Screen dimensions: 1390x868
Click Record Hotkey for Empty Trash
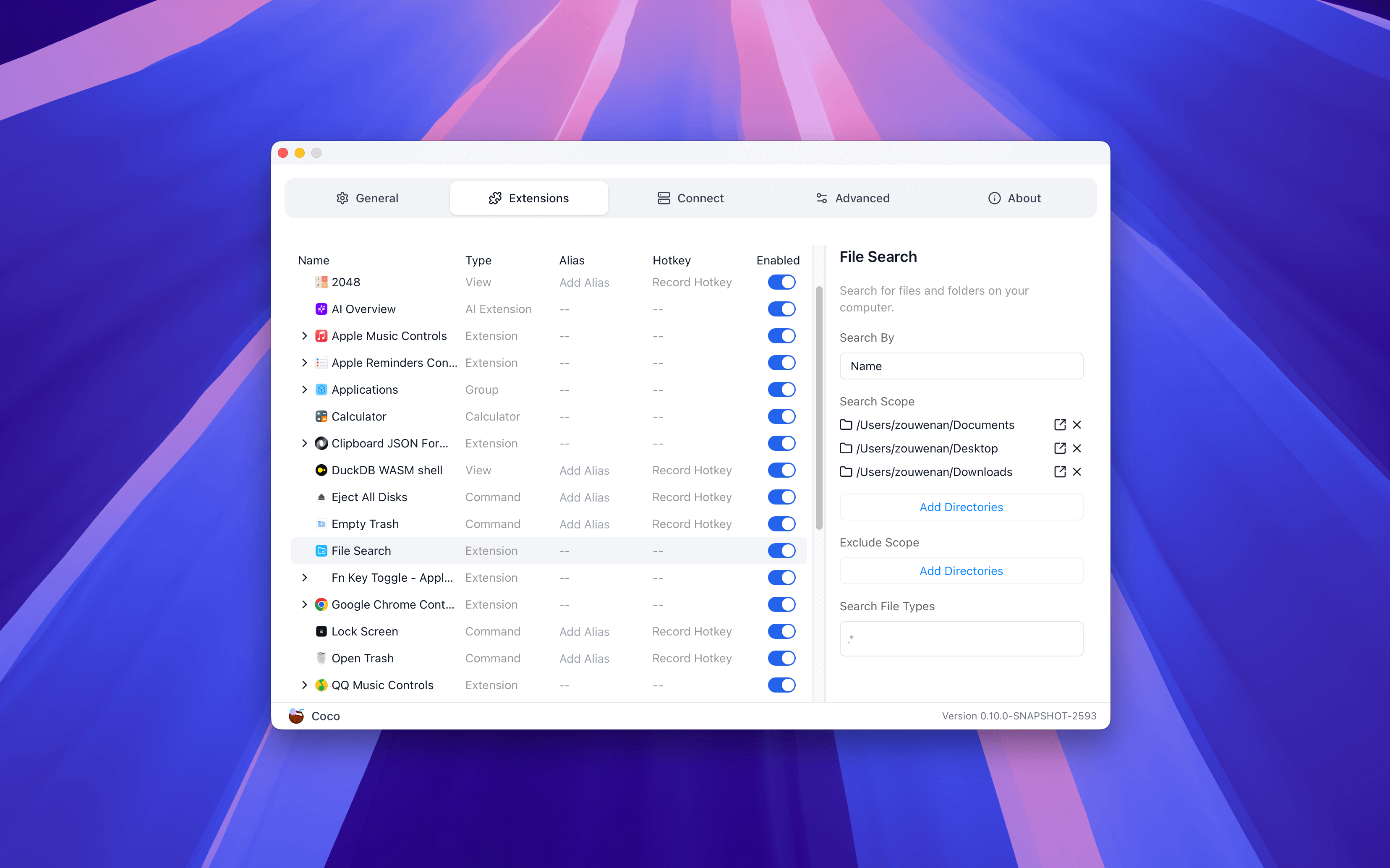pos(692,524)
